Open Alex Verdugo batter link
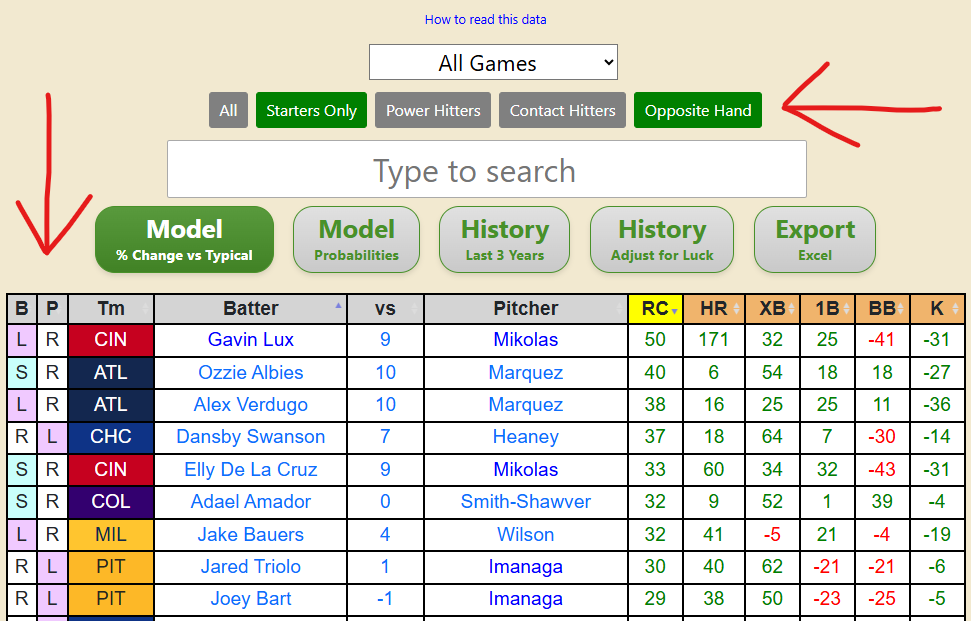 tap(251, 405)
